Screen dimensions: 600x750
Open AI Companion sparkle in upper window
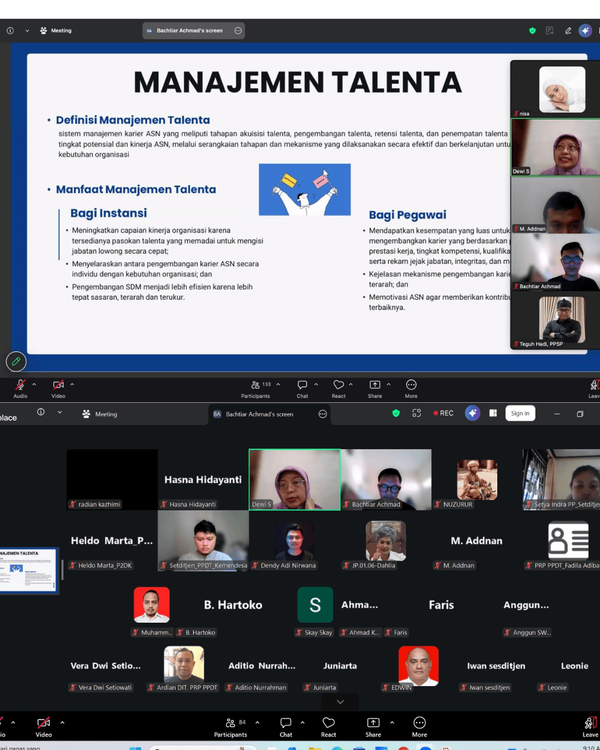pos(585,31)
